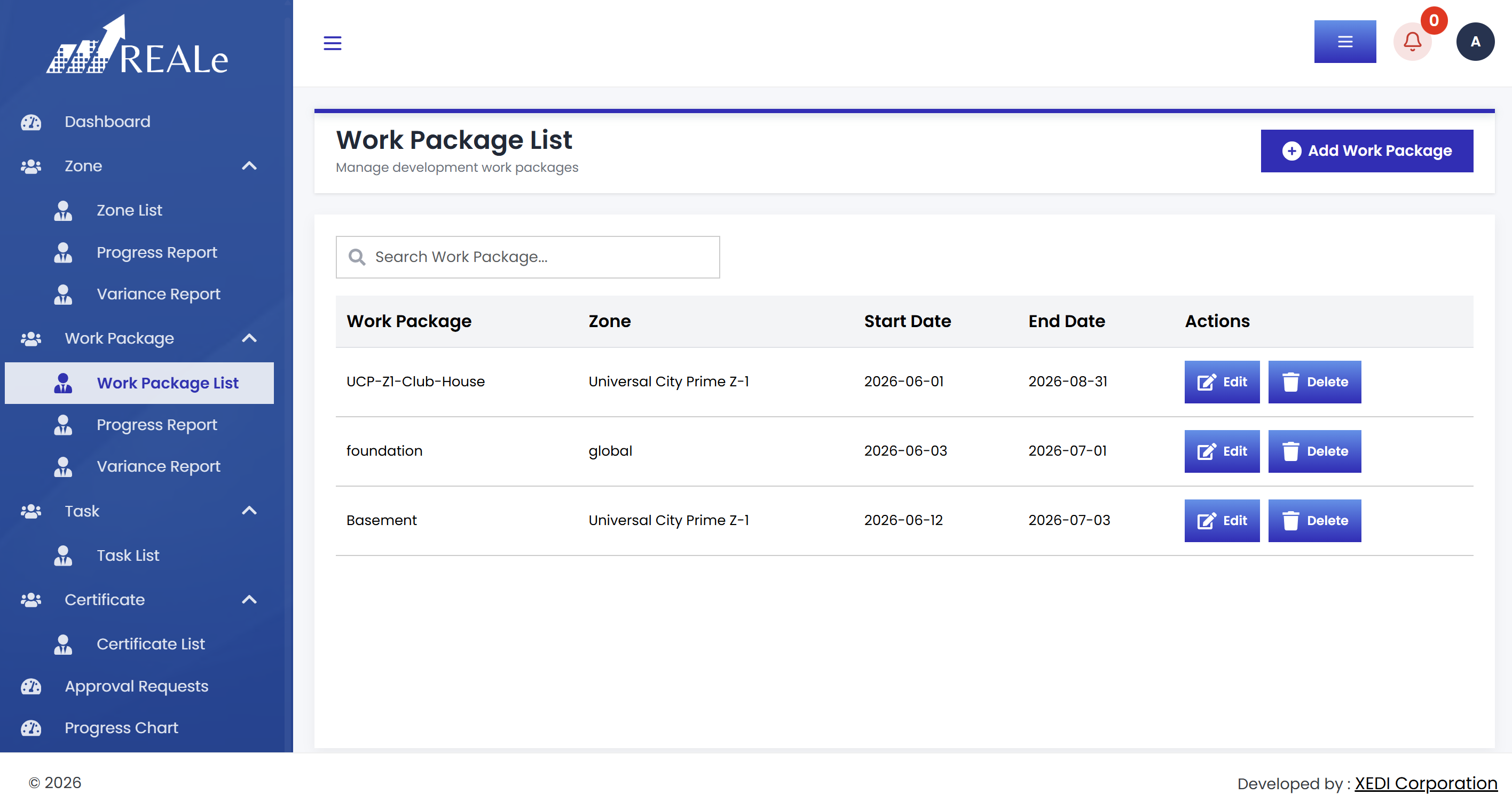
Task: Collapse the Certificate section chevron
Action: (x=249, y=599)
